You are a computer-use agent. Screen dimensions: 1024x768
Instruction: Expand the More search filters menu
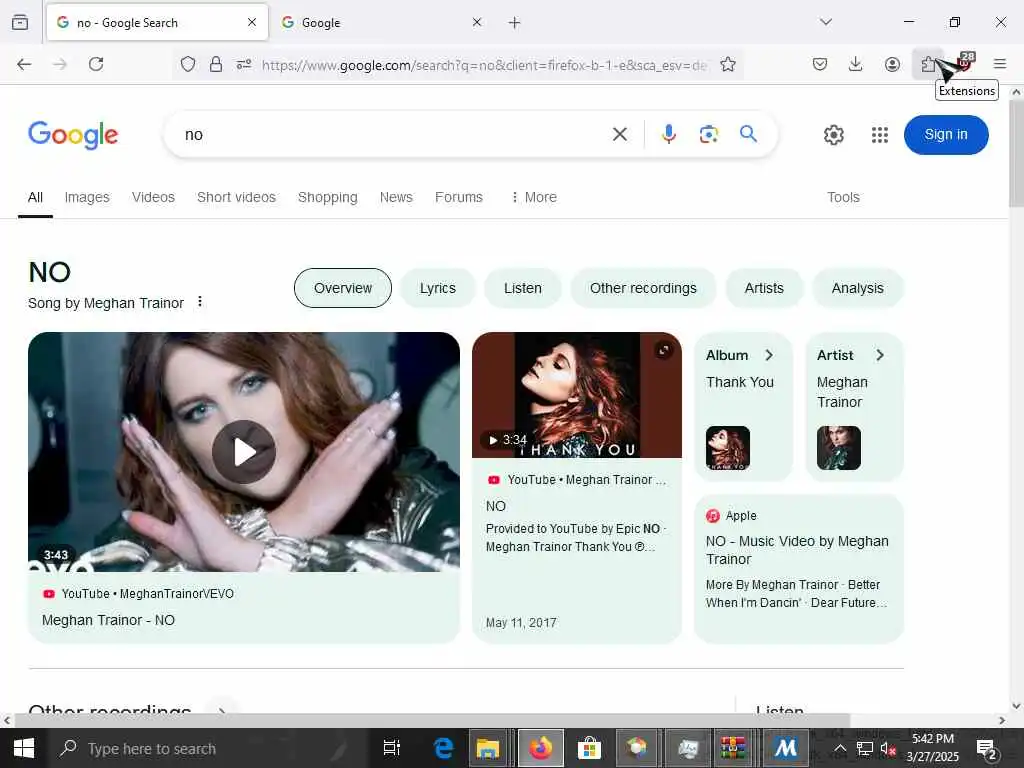[x=534, y=197]
